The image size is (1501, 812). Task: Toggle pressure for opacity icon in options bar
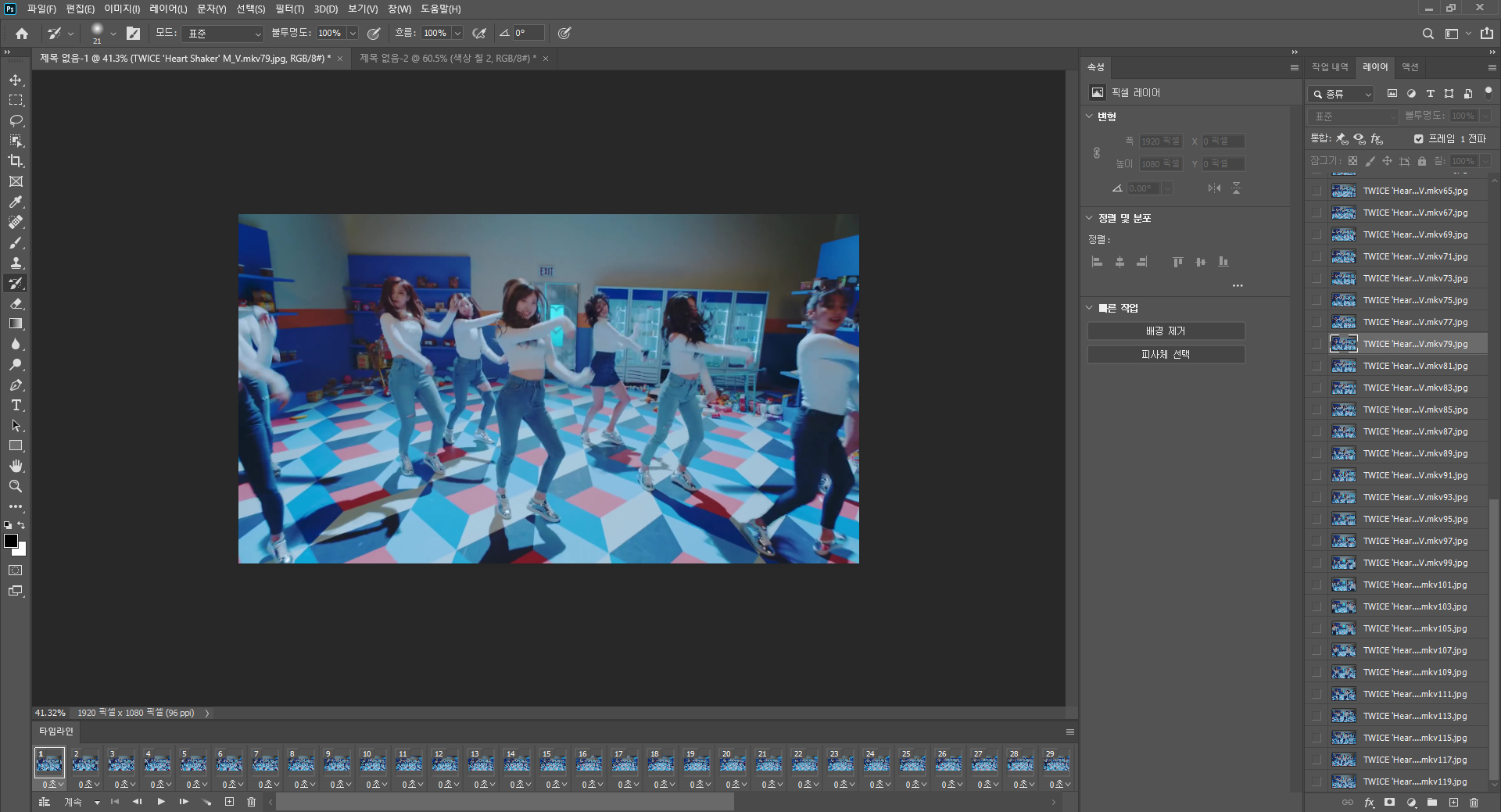coord(374,34)
